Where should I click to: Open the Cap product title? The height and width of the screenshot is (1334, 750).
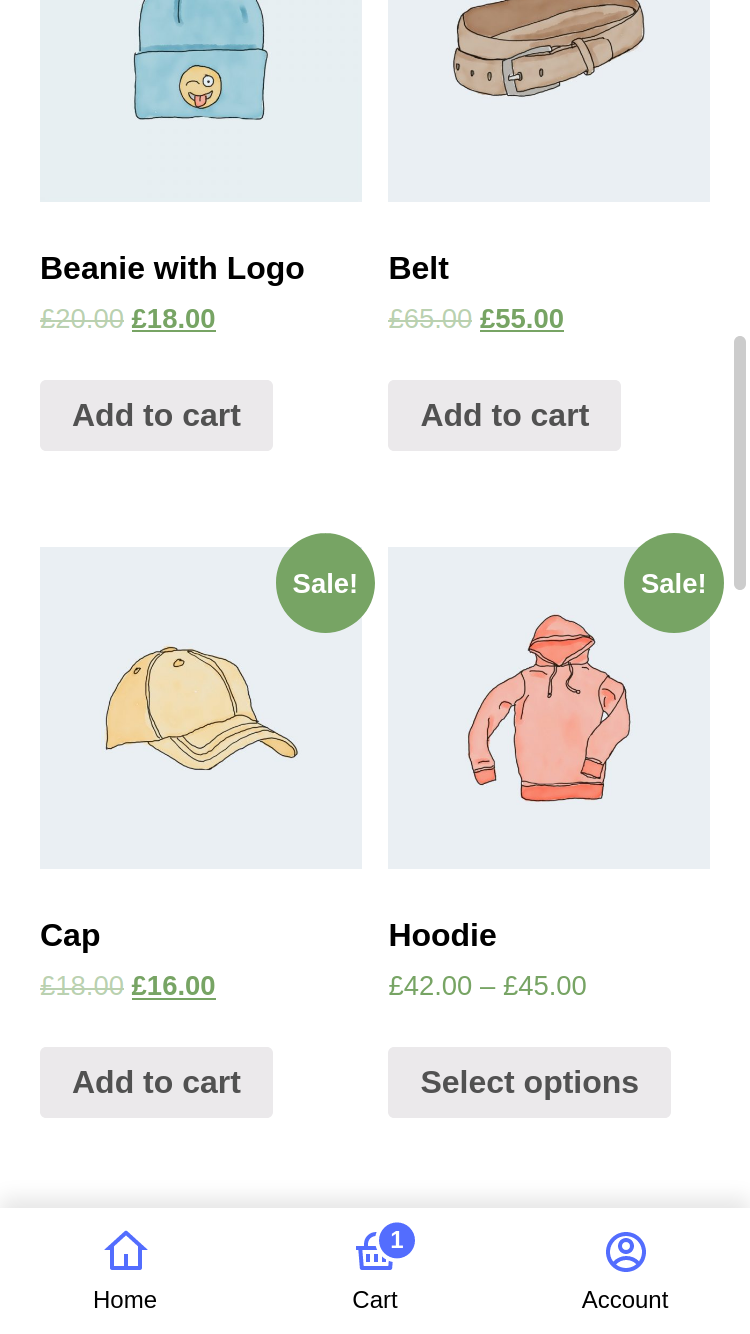[70, 935]
